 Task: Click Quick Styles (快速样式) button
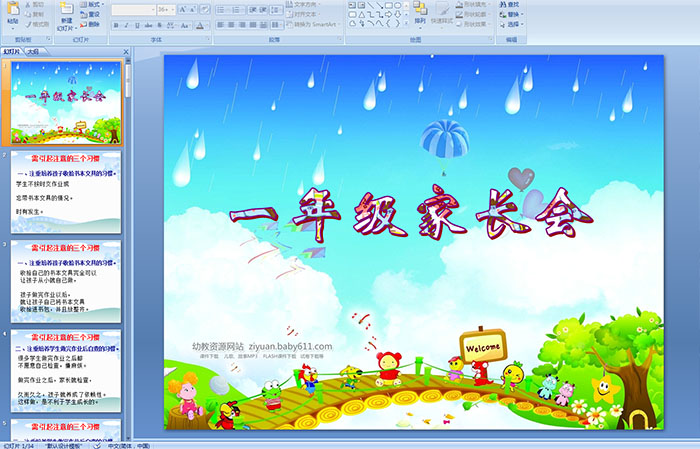(x=442, y=13)
